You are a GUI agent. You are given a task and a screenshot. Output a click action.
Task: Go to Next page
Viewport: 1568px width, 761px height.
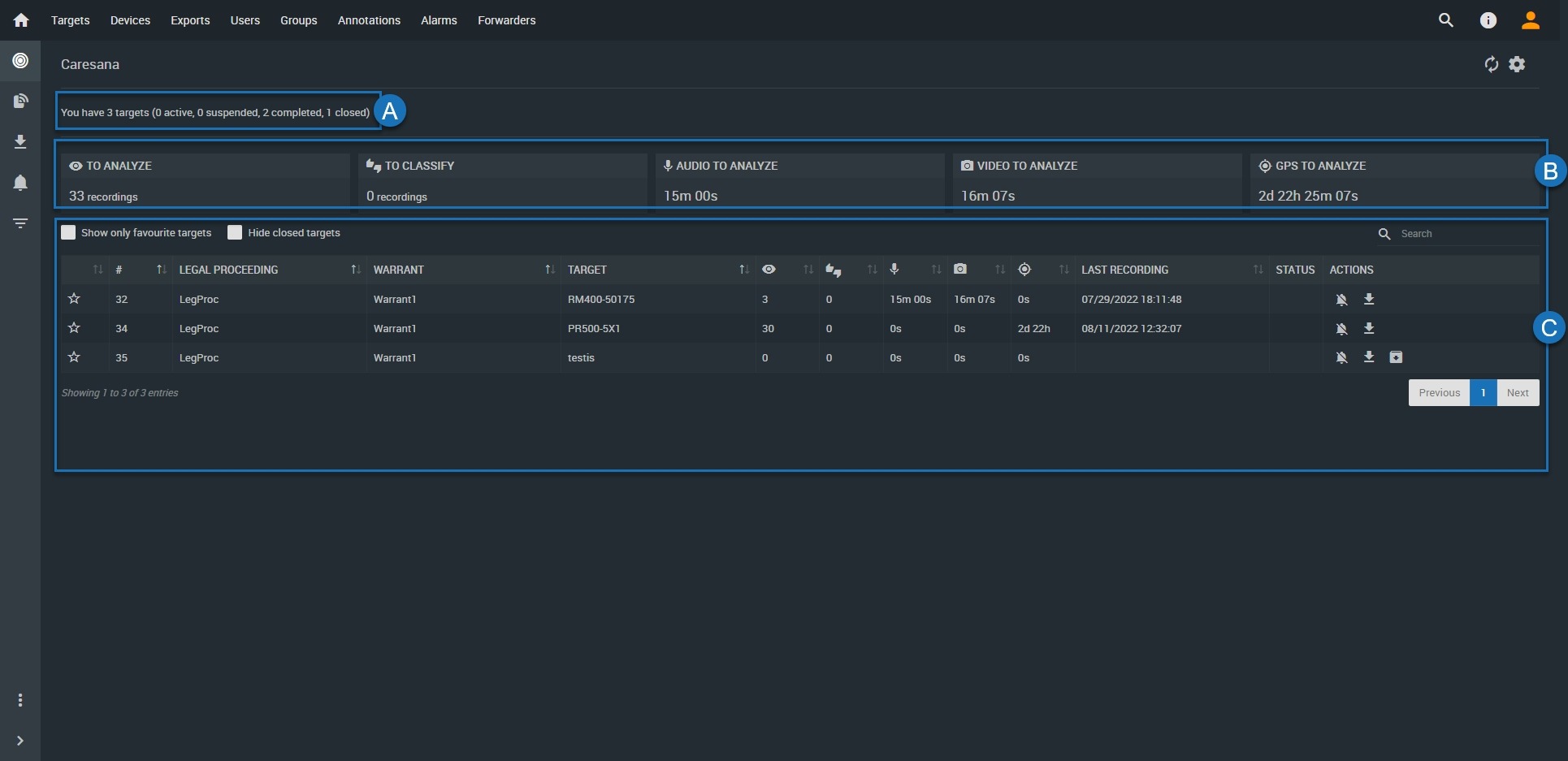pos(1518,393)
